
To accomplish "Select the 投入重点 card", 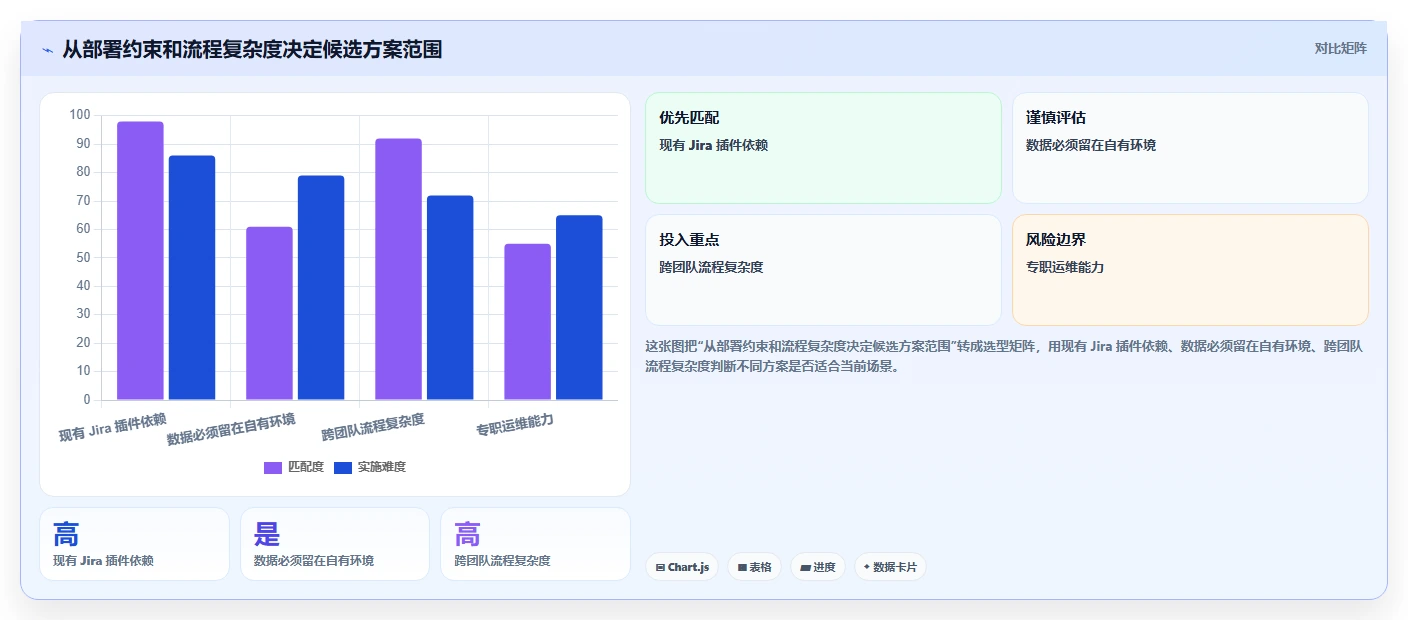I will (823, 270).
